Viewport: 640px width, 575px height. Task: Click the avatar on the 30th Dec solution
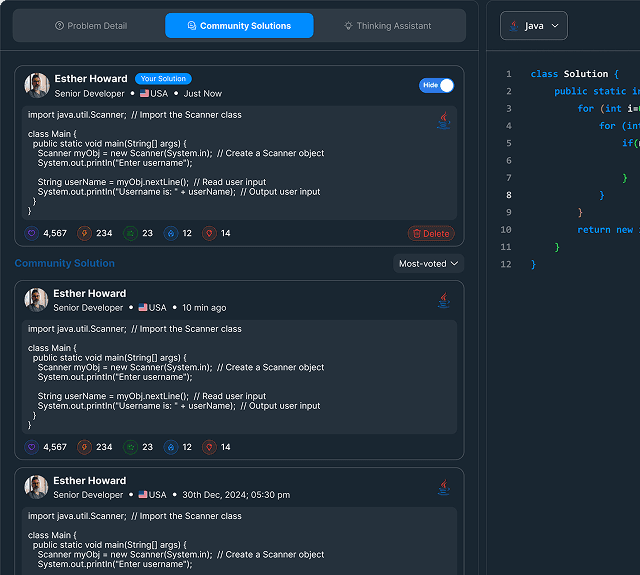point(37,487)
